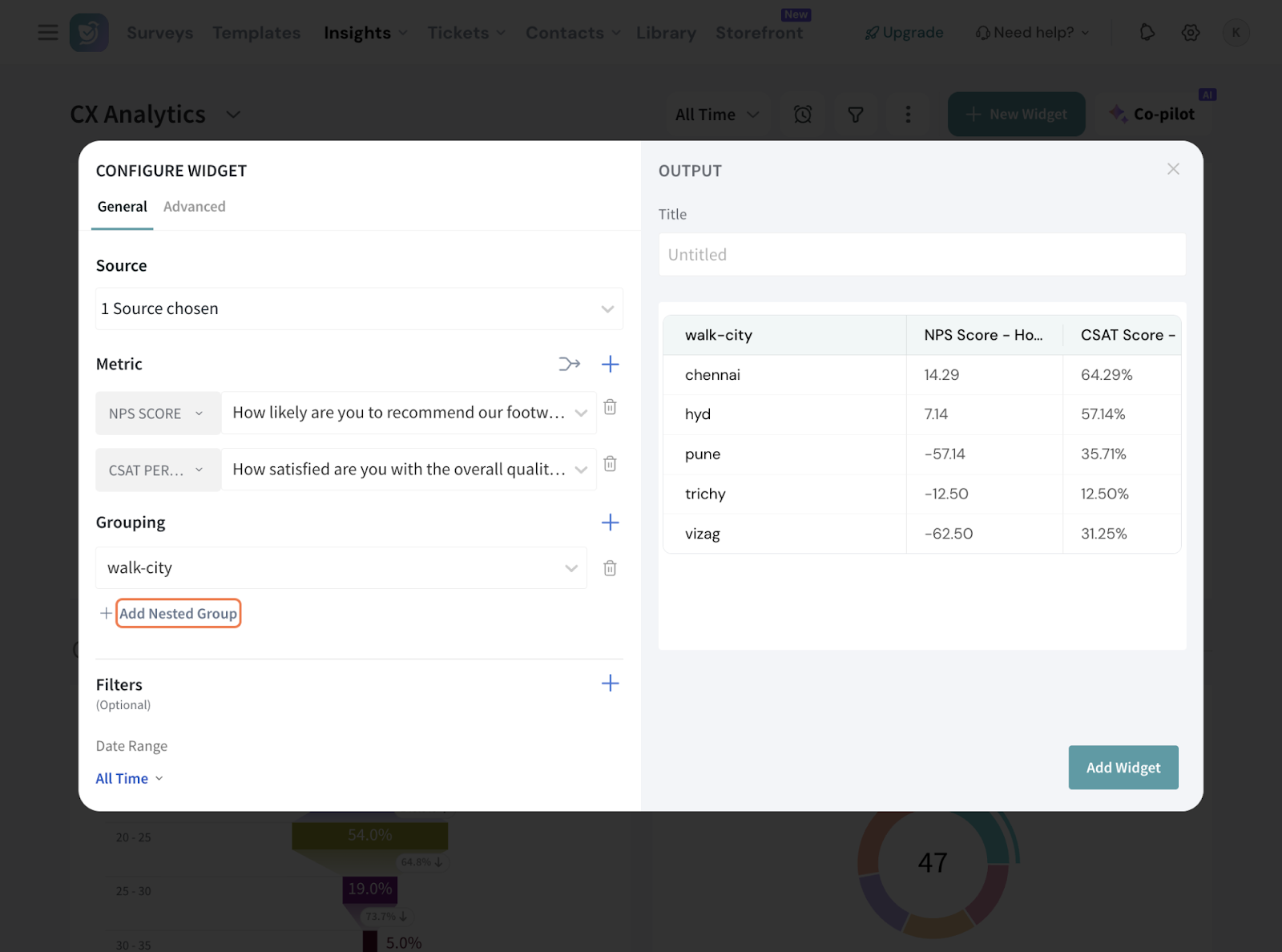
Task: Click the merge metrics arrow icon
Action: [x=569, y=365]
